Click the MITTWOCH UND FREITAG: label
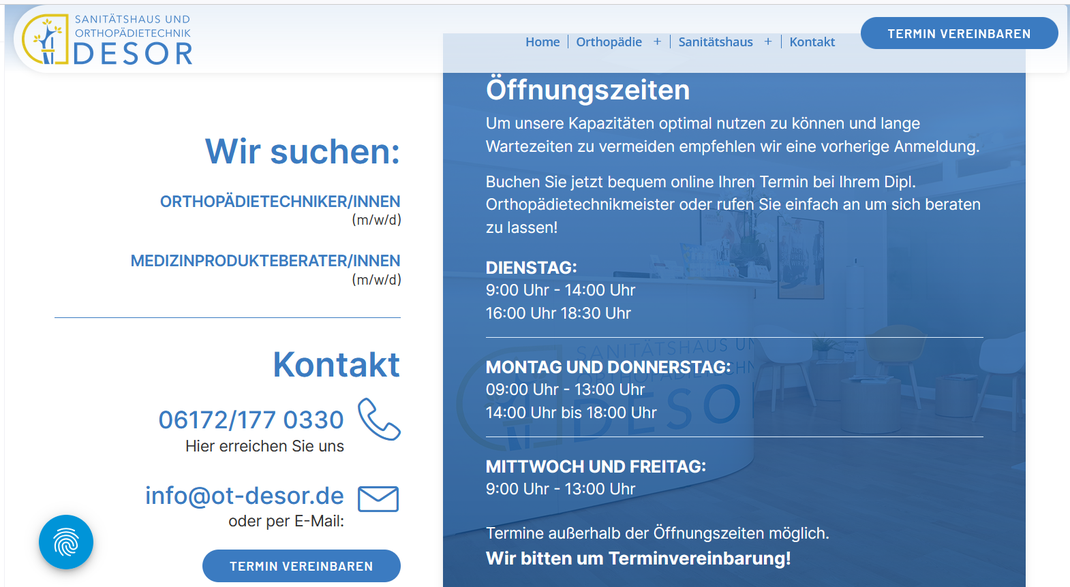 pyautogui.click(x=596, y=467)
